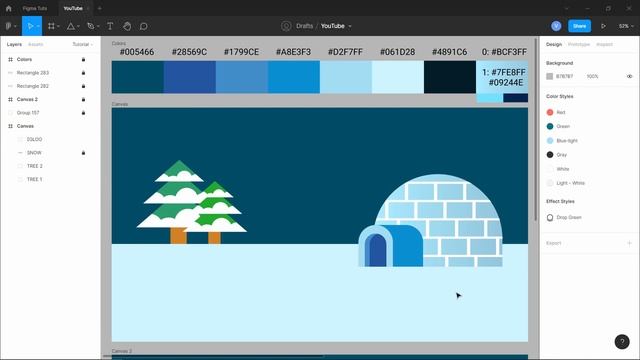Click the Drafts breadcrumb link
Viewport: 640px width, 360px height.
304,26
